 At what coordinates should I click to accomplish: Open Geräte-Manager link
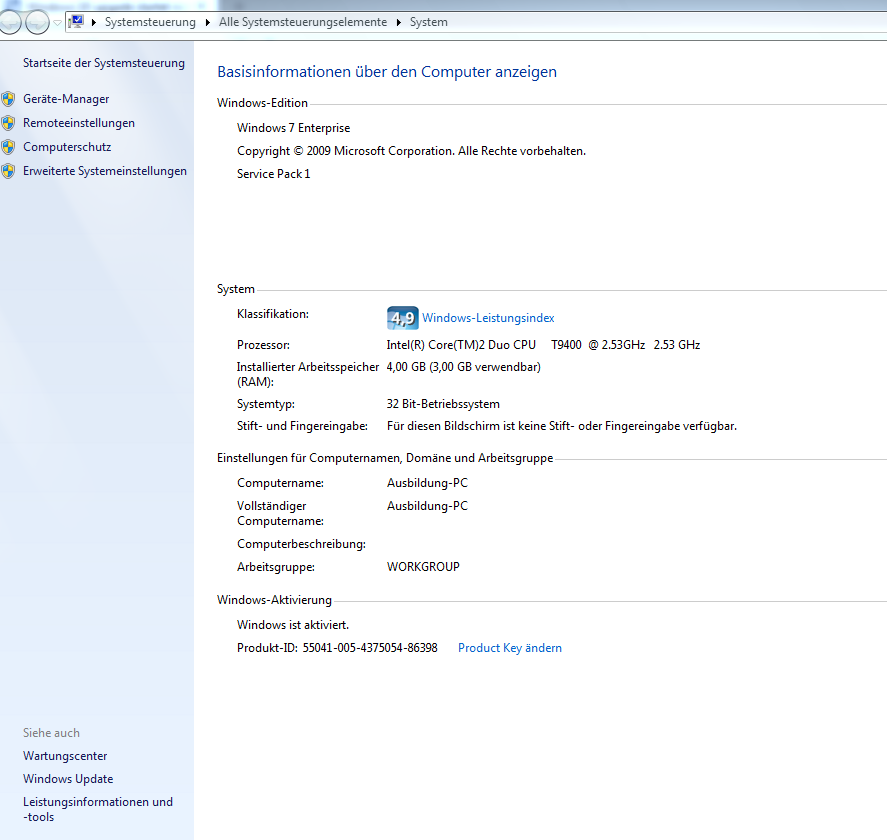pos(66,99)
